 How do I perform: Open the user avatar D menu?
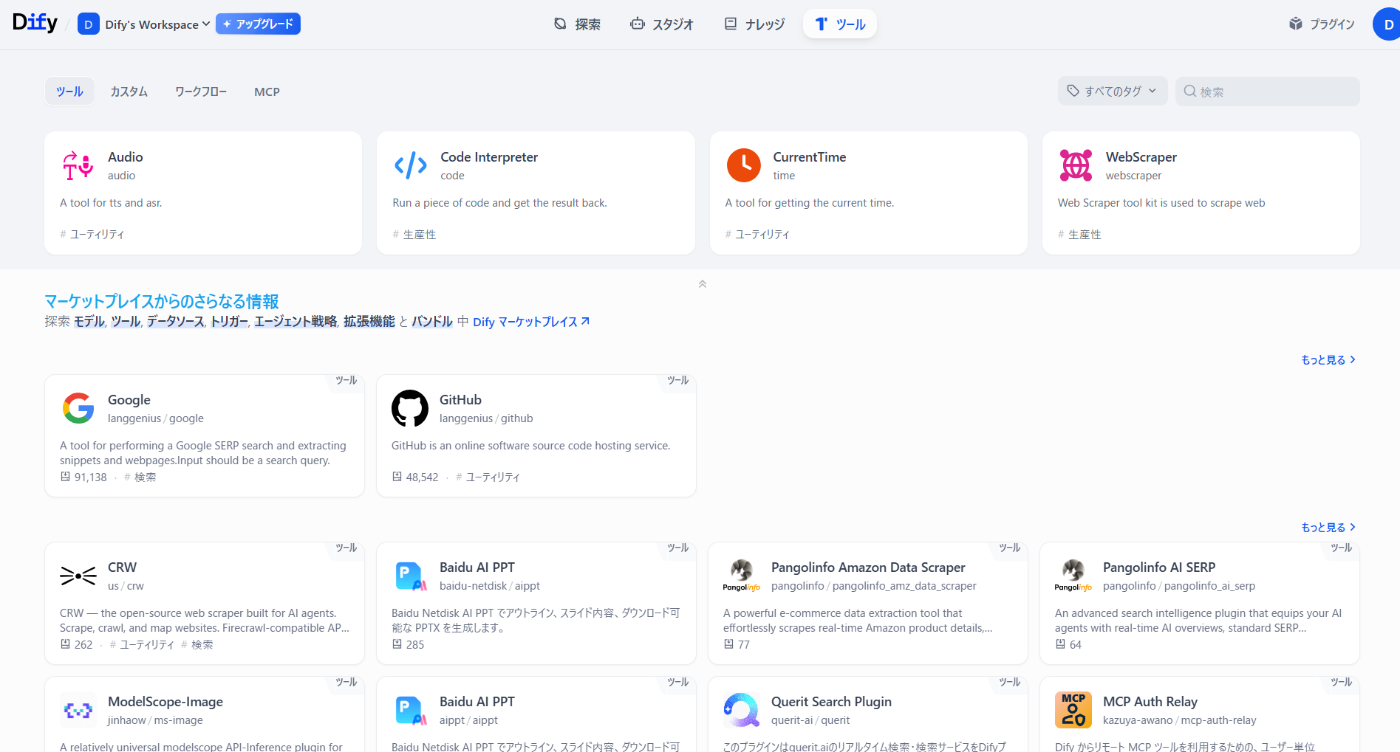1389,24
